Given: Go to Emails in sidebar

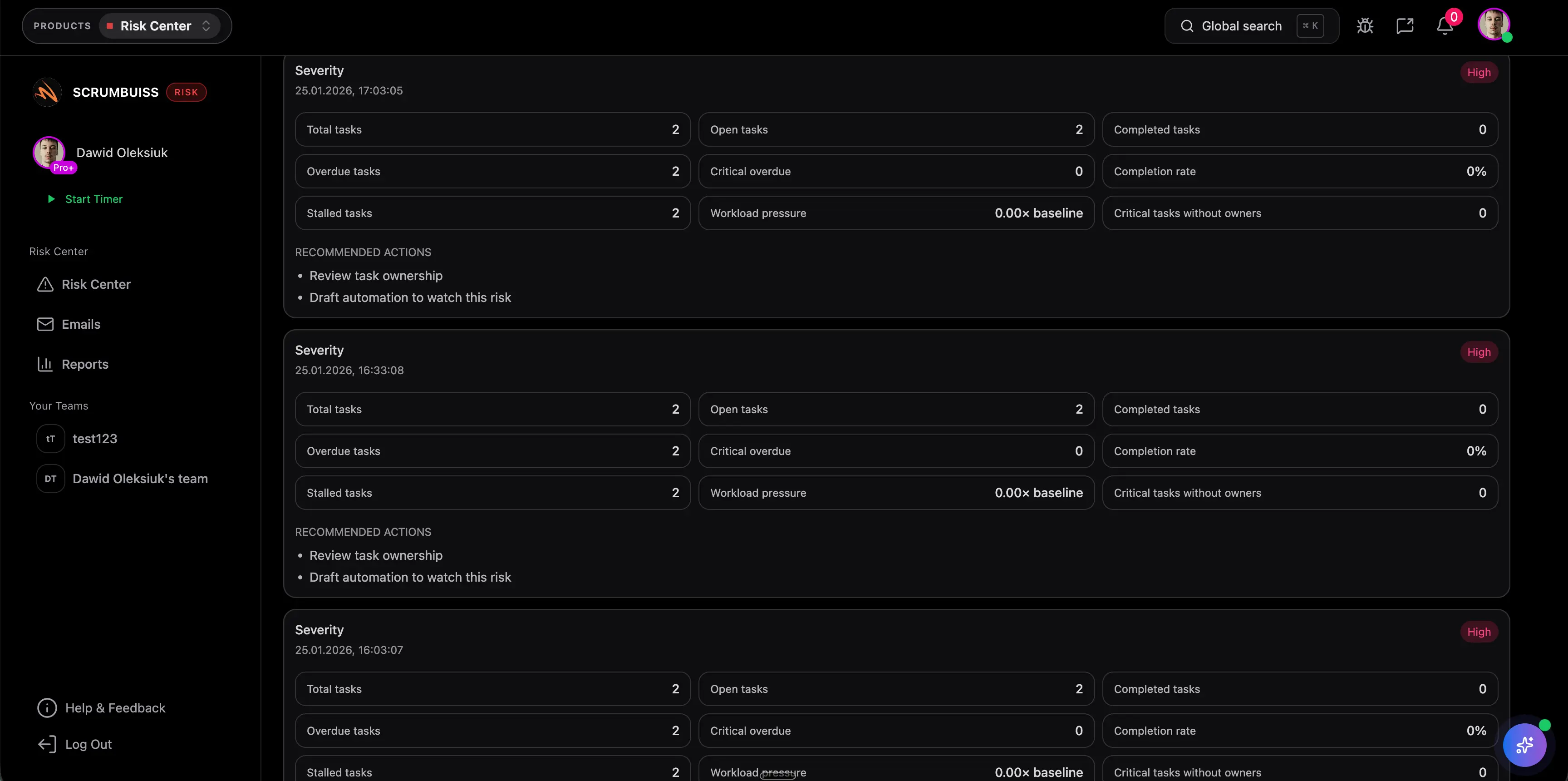Looking at the screenshot, I should 80,324.
